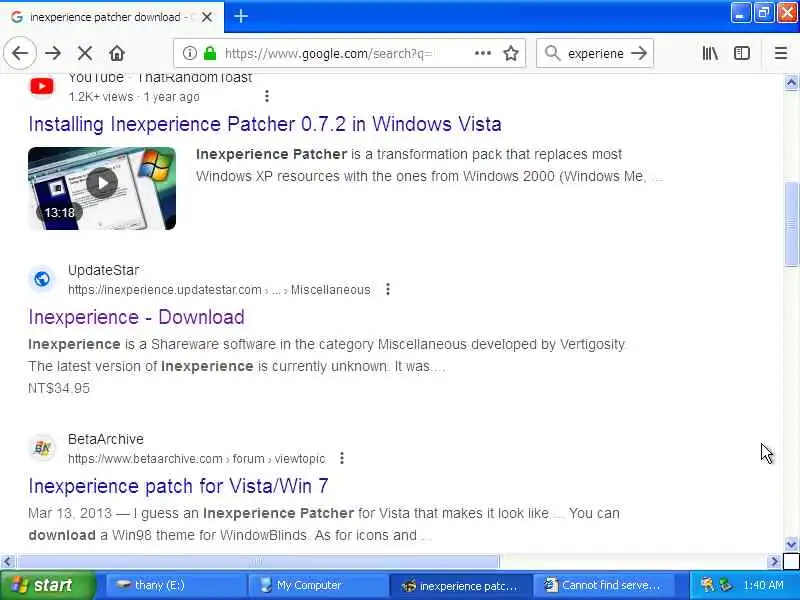Image resolution: width=800 pixels, height=600 pixels.
Task: Close the inexperience patcher download tab
Action: 207,17
